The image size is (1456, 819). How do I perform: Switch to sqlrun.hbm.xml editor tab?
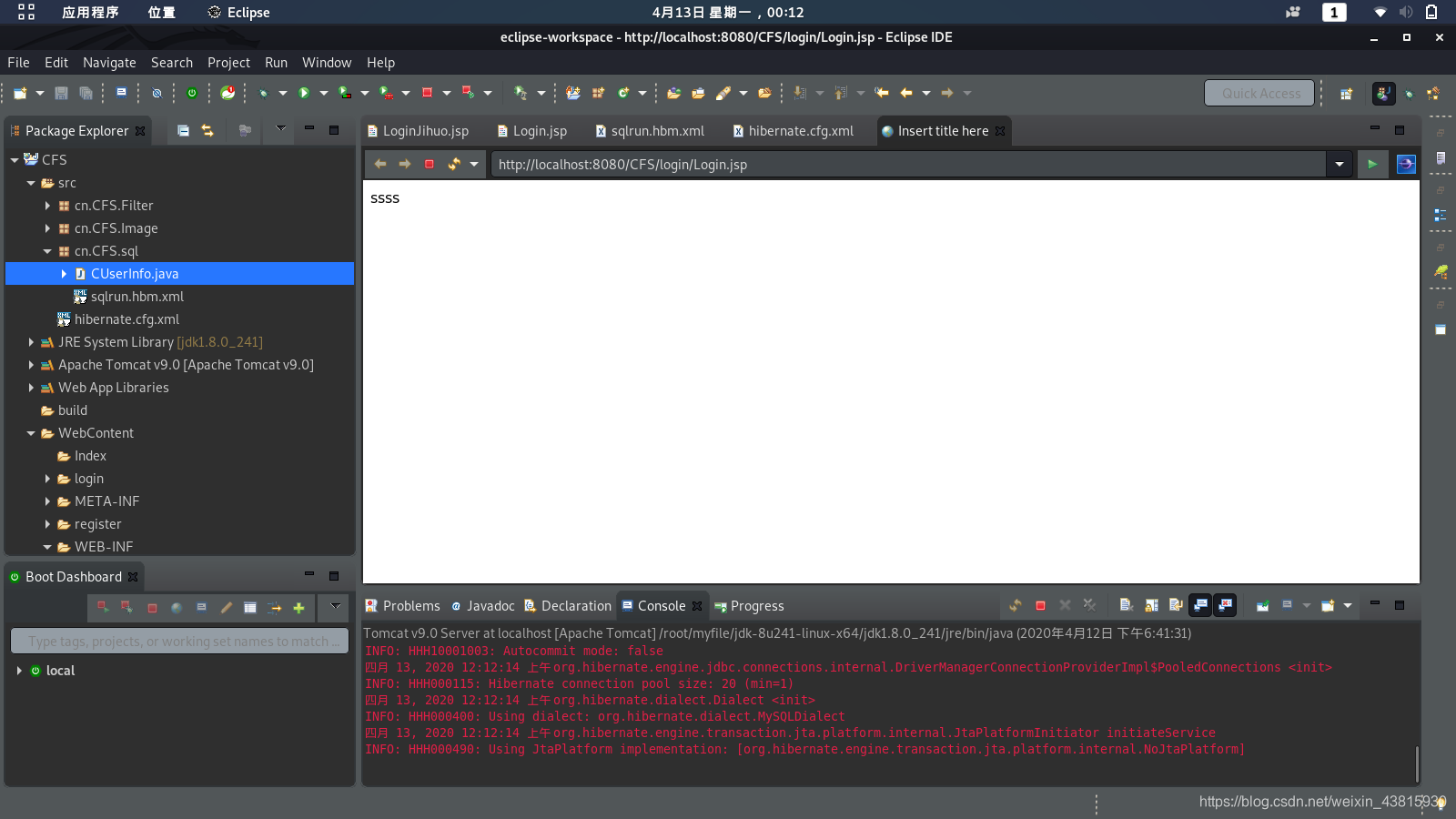pos(650,131)
